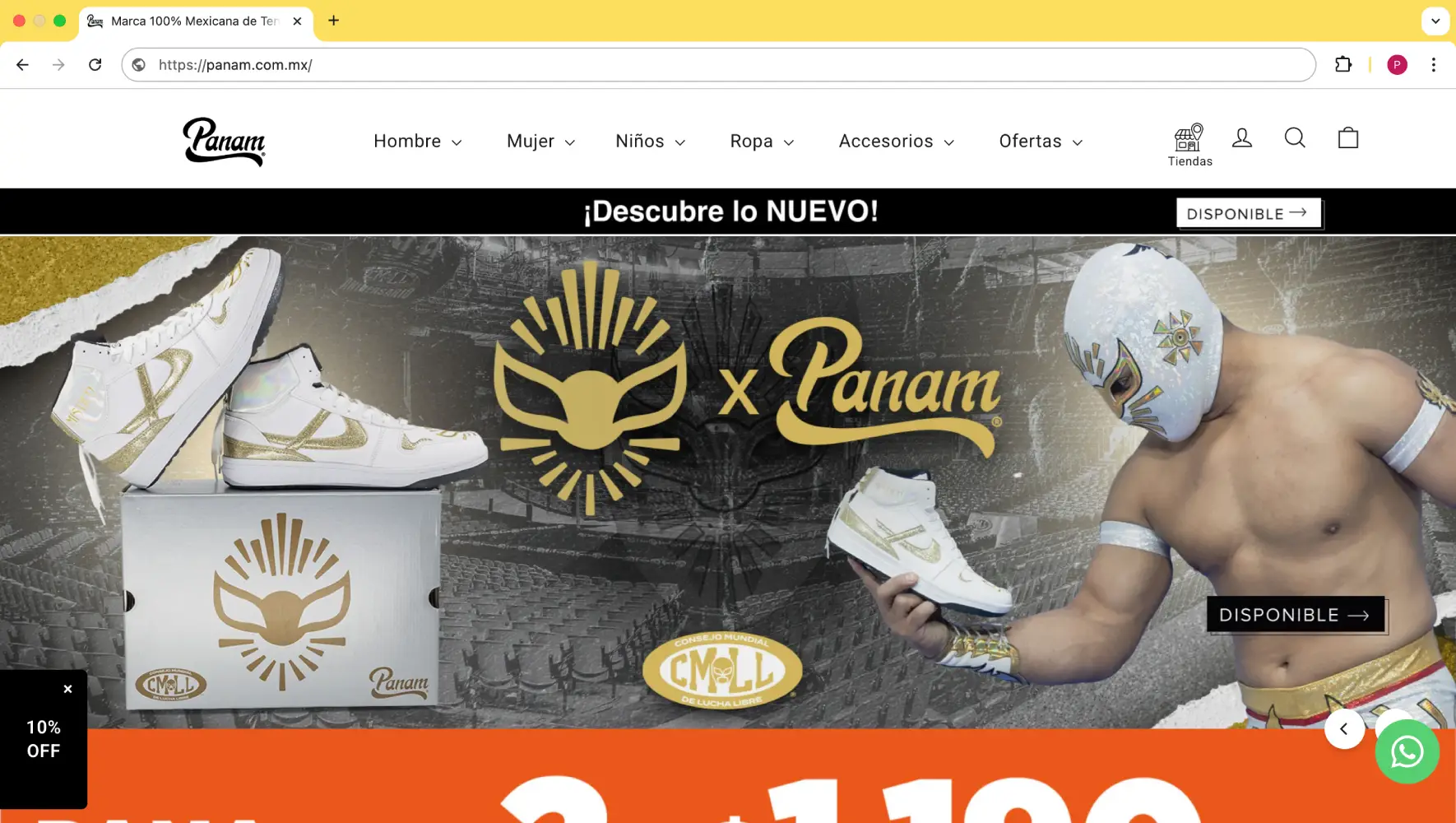The height and width of the screenshot is (823, 1456).
Task: Reload the page with refresh icon
Action: [x=95, y=64]
